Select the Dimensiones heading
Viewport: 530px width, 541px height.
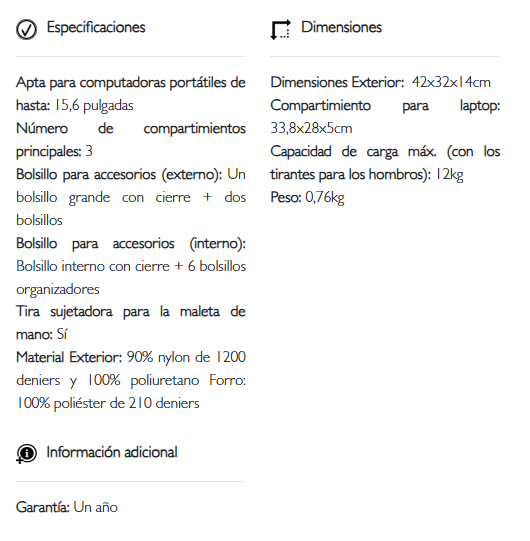(341, 27)
